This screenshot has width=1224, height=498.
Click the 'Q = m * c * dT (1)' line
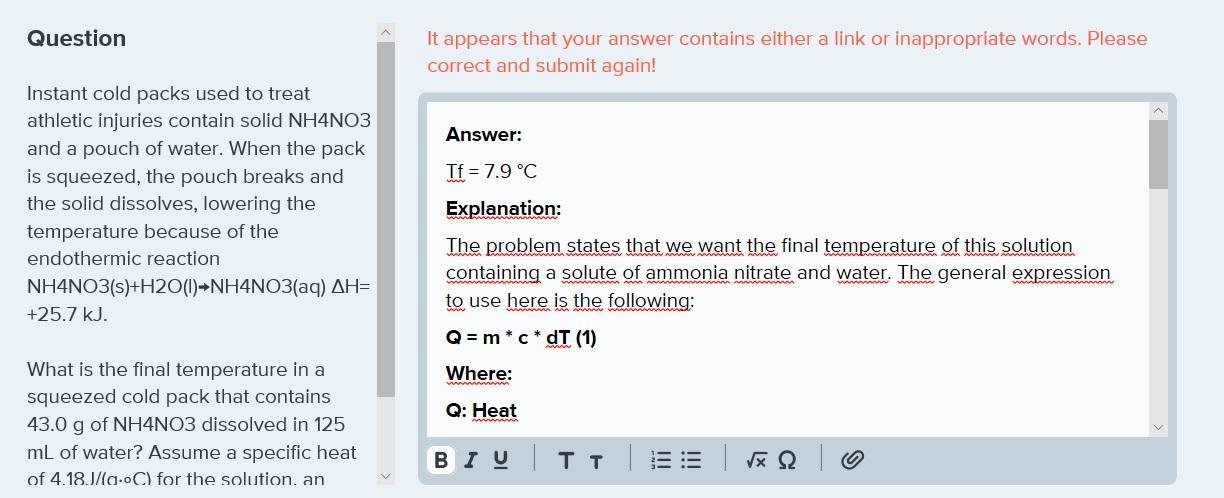coord(521,338)
